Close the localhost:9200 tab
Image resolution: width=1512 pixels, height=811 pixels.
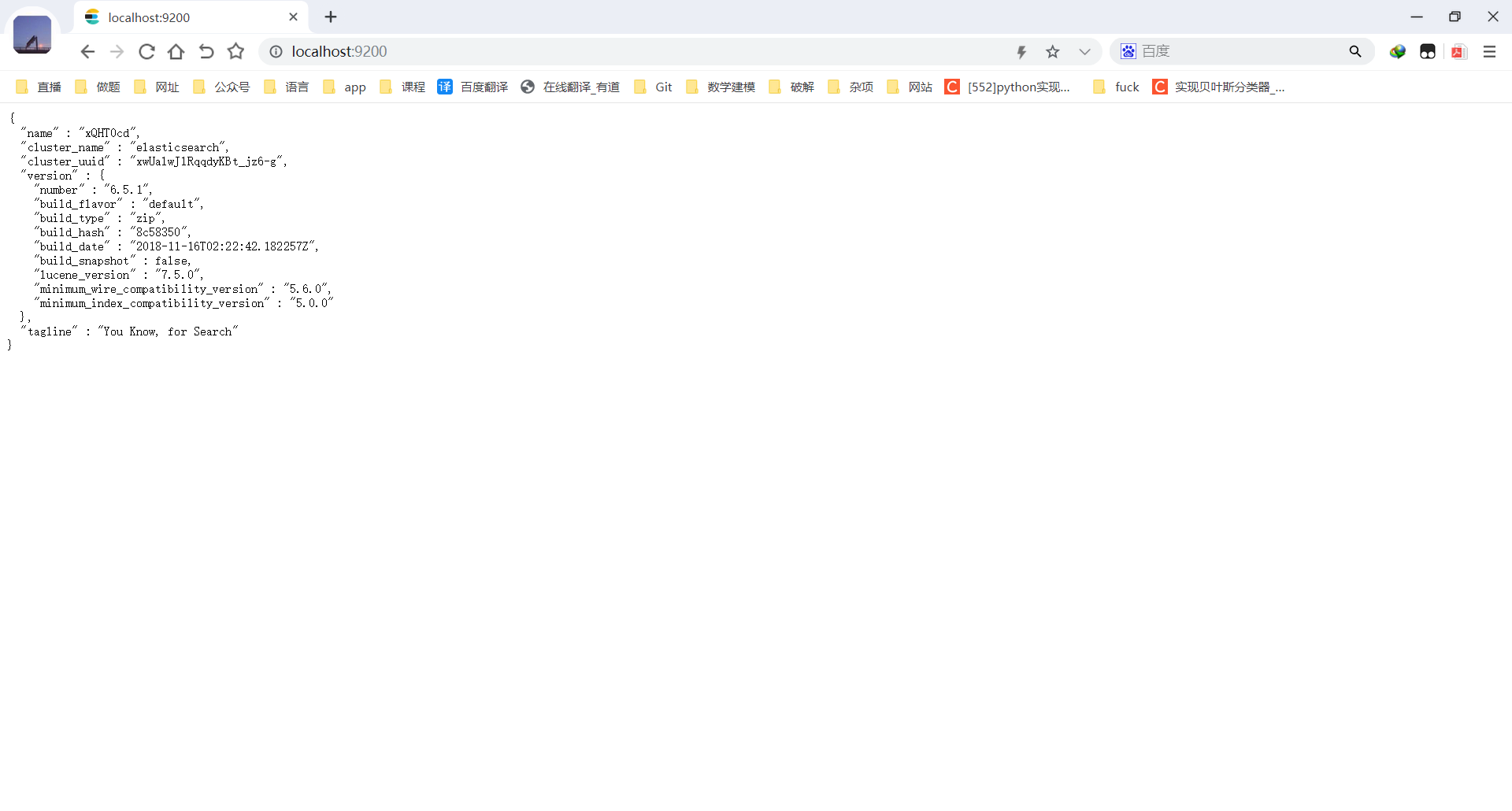coord(293,17)
